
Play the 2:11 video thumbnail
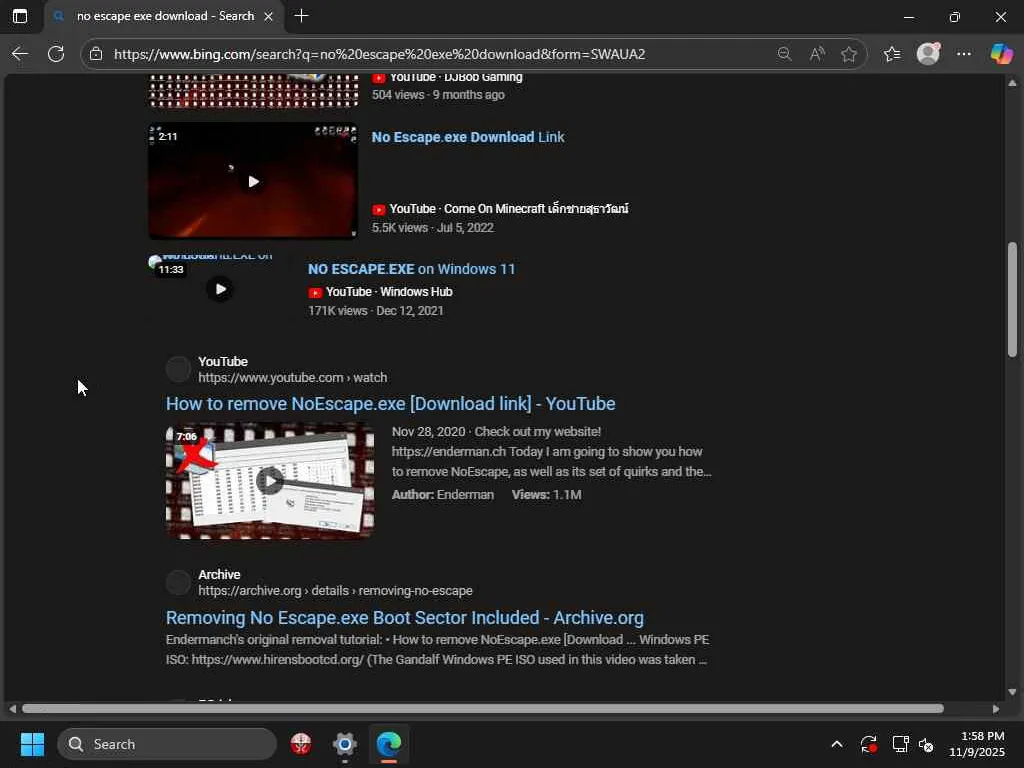(x=253, y=181)
